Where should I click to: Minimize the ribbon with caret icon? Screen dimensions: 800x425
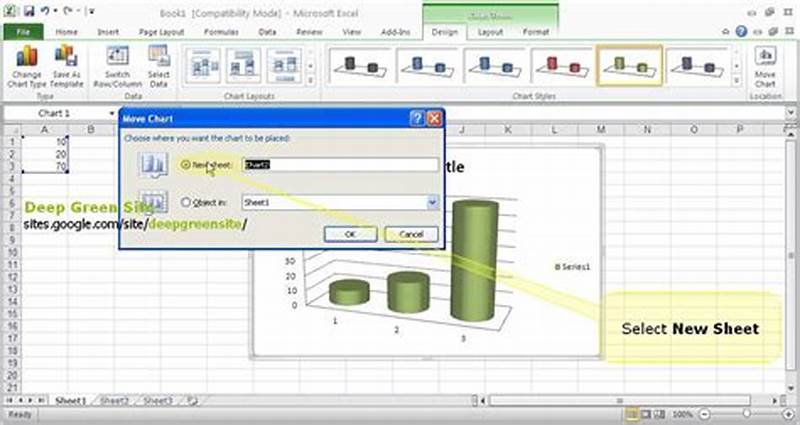click(725, 32)
